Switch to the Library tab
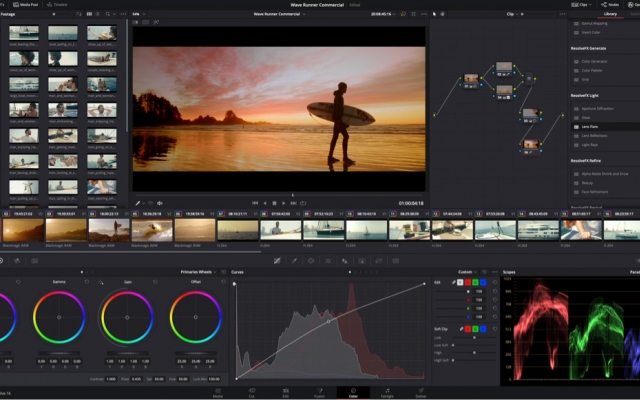 pos(610,14)
